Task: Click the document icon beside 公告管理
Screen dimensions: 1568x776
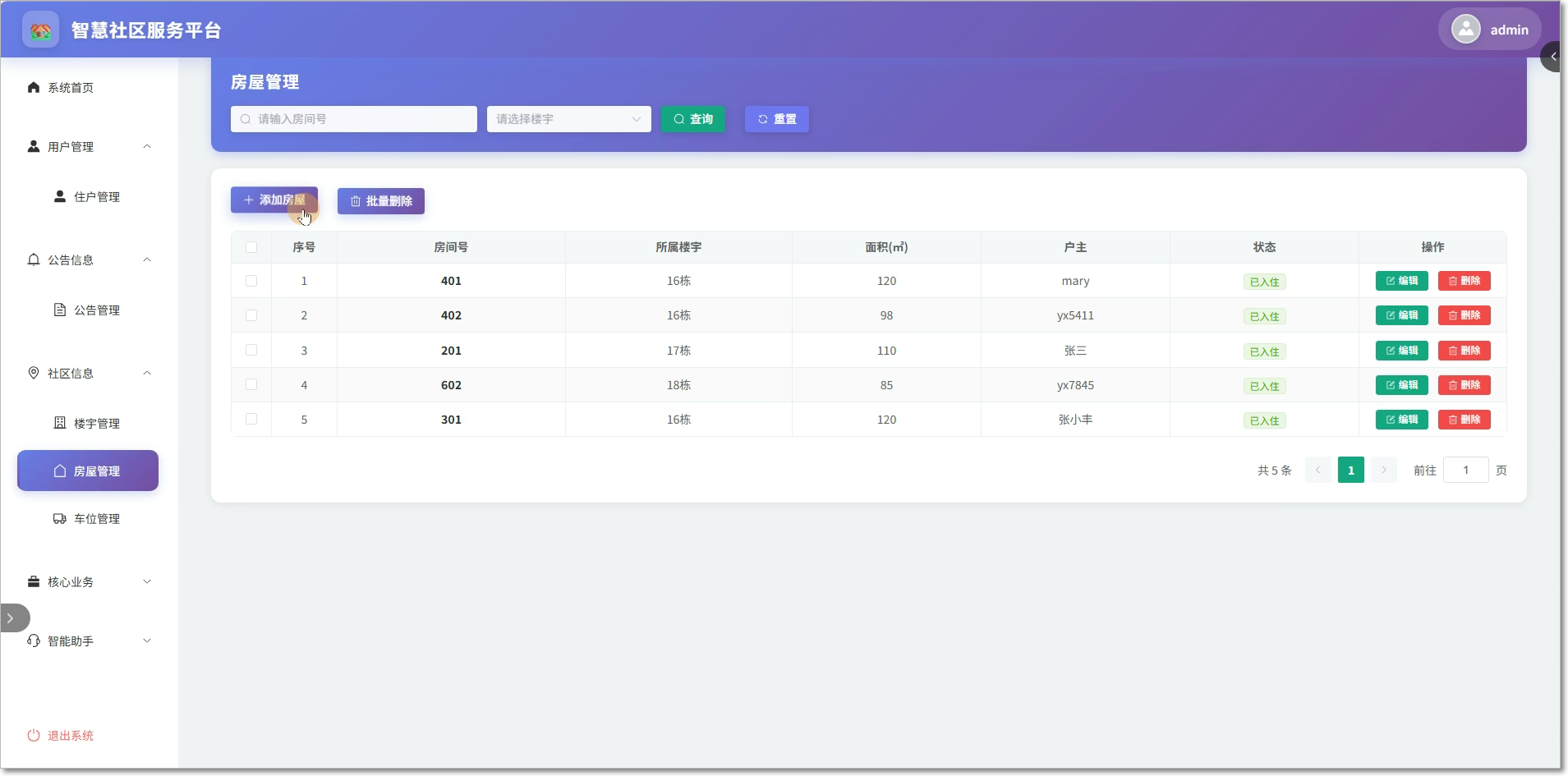Action: point(60,310)
